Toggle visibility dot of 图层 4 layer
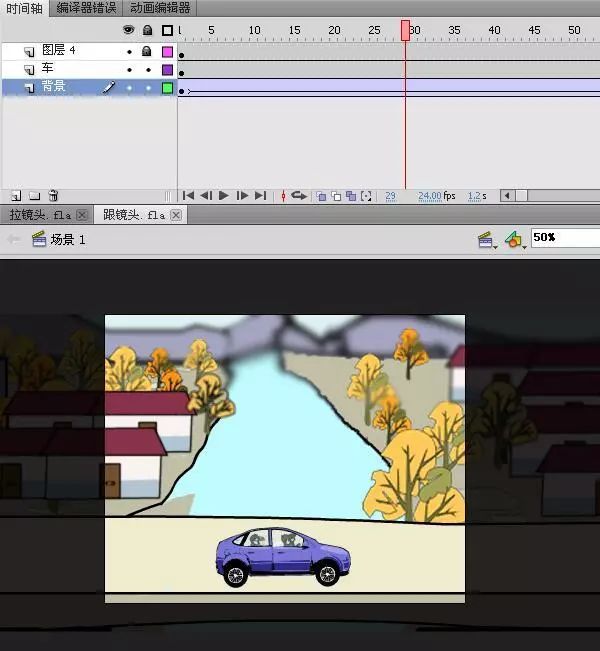600x651 pixels. coord(130,52)
